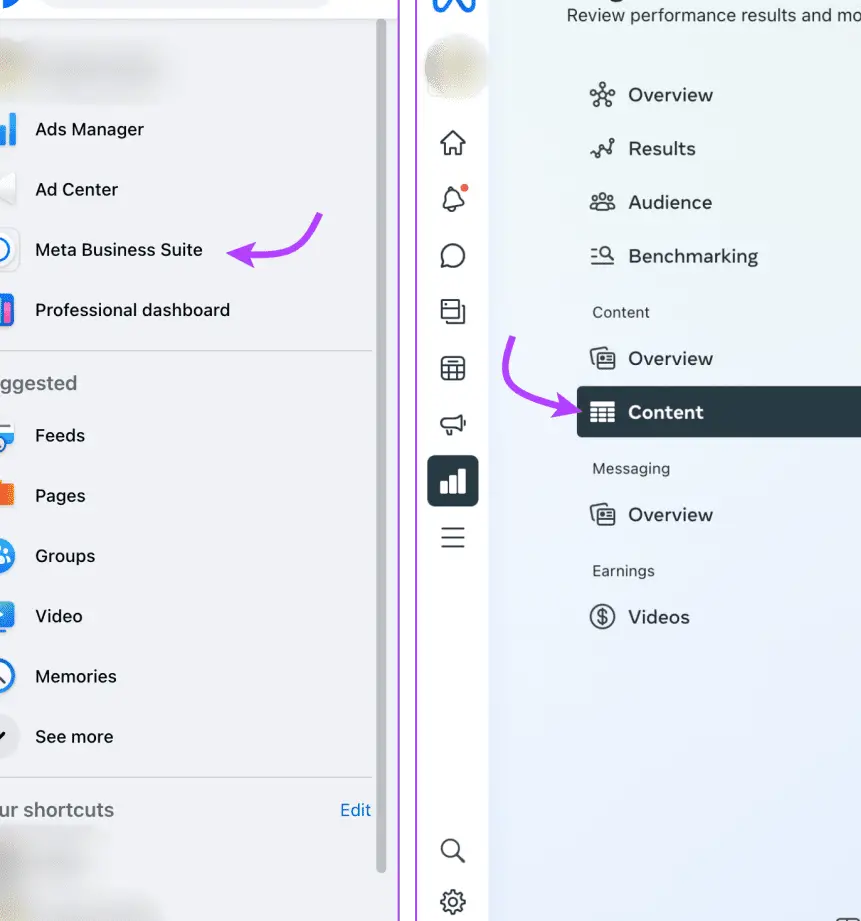Open the All tools hamburger icon
861x921 pixels.
click(x=453, y=537)
